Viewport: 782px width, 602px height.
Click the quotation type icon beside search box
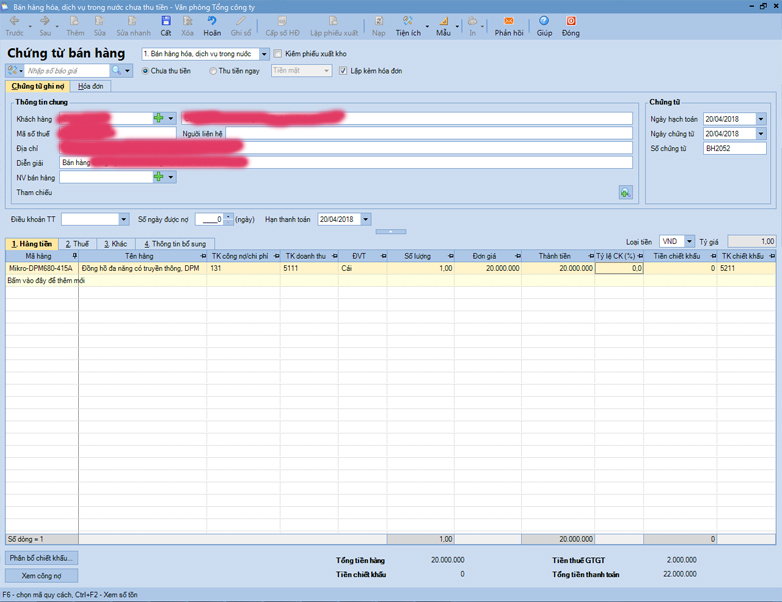click(x=12, y=70)
